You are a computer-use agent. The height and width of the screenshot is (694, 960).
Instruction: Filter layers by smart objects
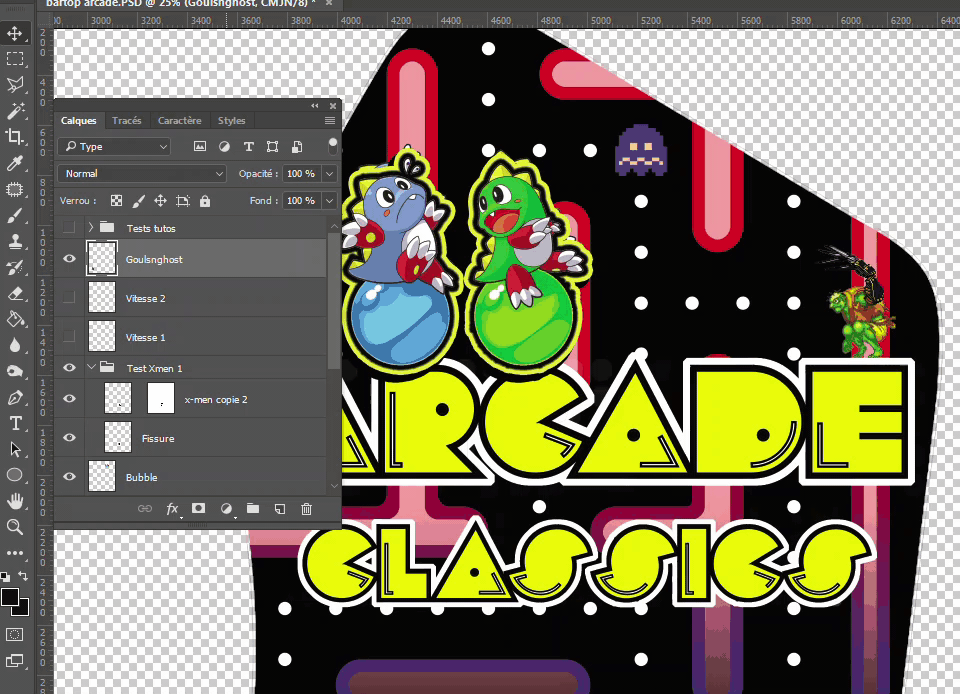297,146
